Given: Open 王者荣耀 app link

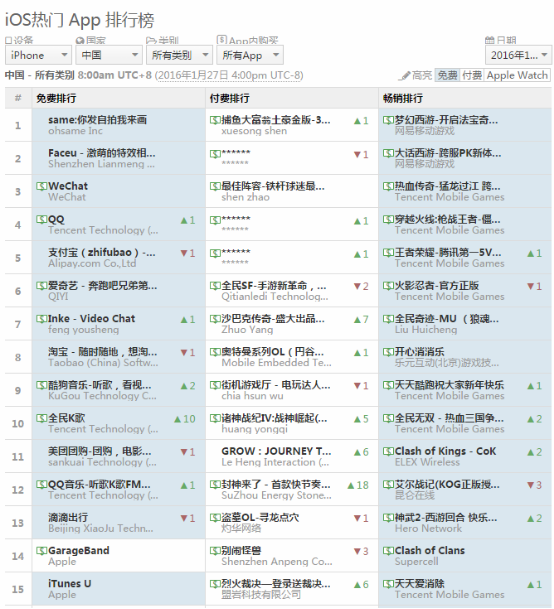Looking at the screenshot, I should [448, 252].
